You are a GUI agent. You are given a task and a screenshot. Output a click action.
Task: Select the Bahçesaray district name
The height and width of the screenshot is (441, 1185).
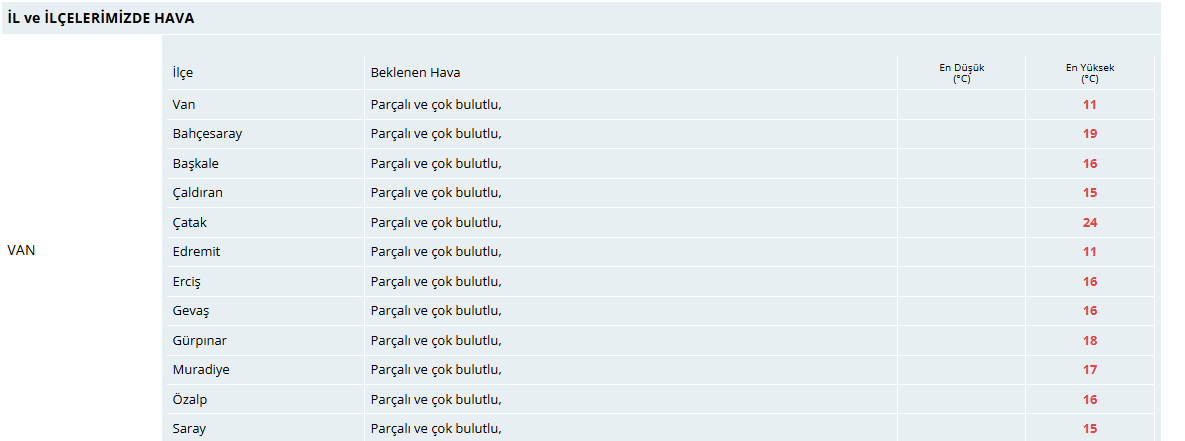[207, 134]
